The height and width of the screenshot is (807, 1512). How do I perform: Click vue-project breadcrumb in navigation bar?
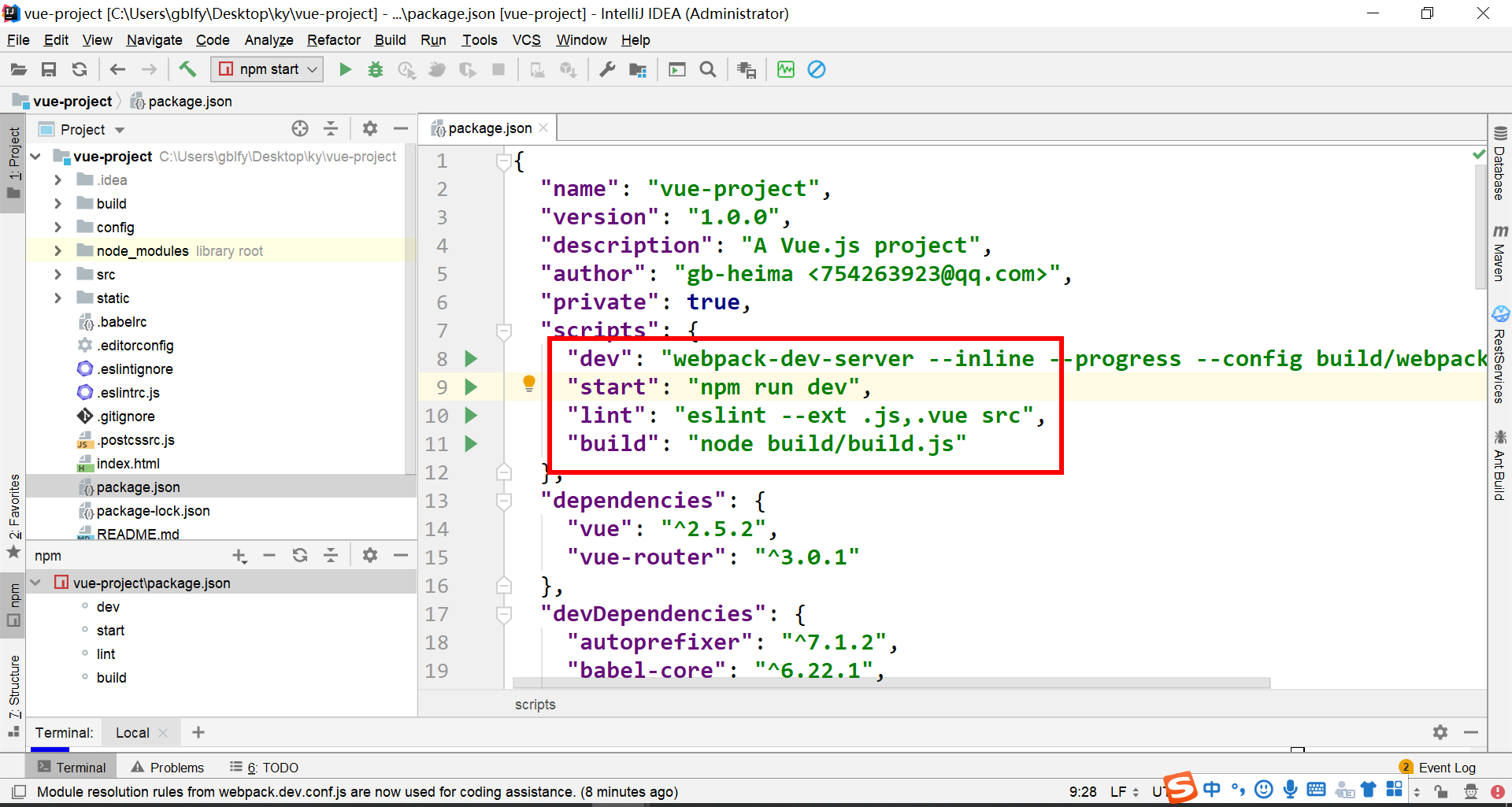pyautogui.click(x=72, y=102)
